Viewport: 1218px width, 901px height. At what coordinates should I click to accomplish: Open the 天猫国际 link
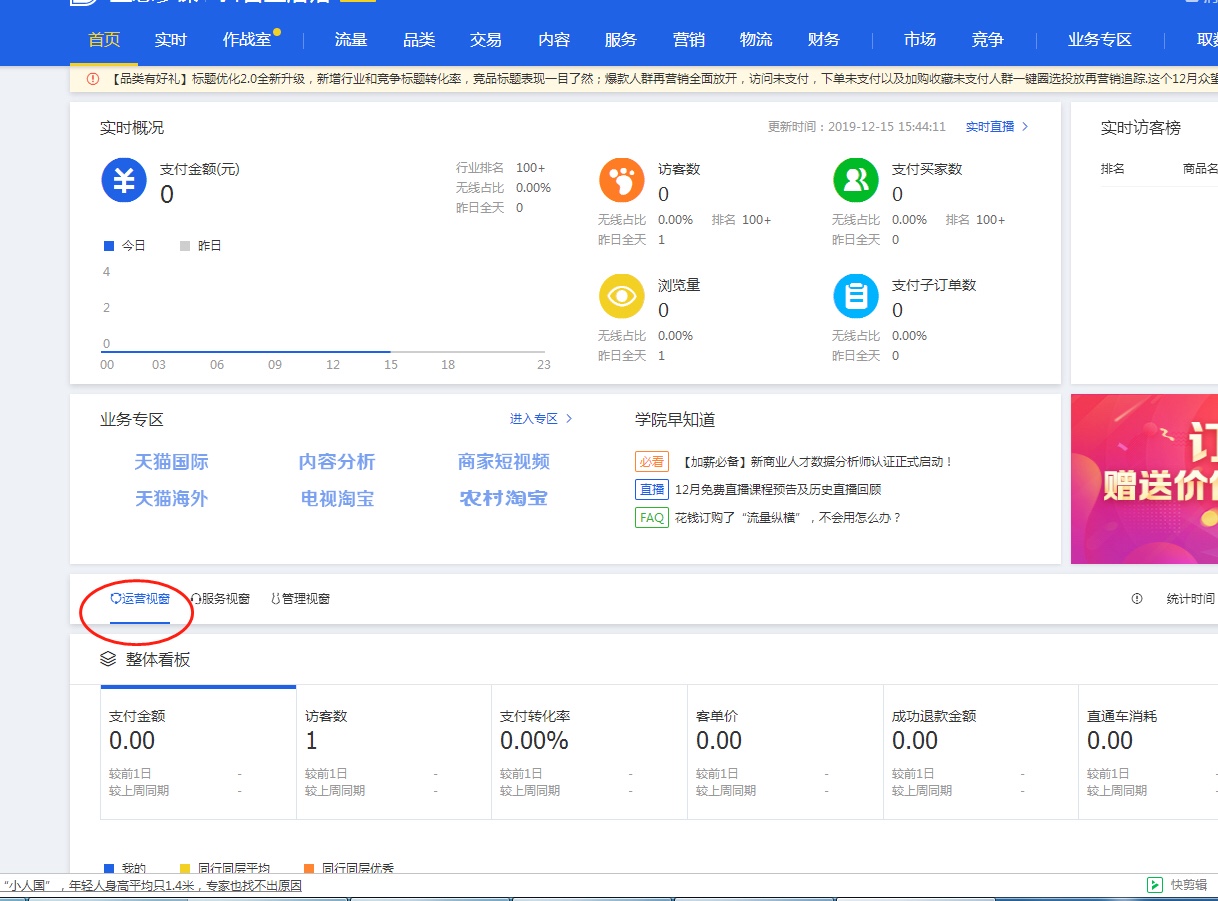pos(170,462)
